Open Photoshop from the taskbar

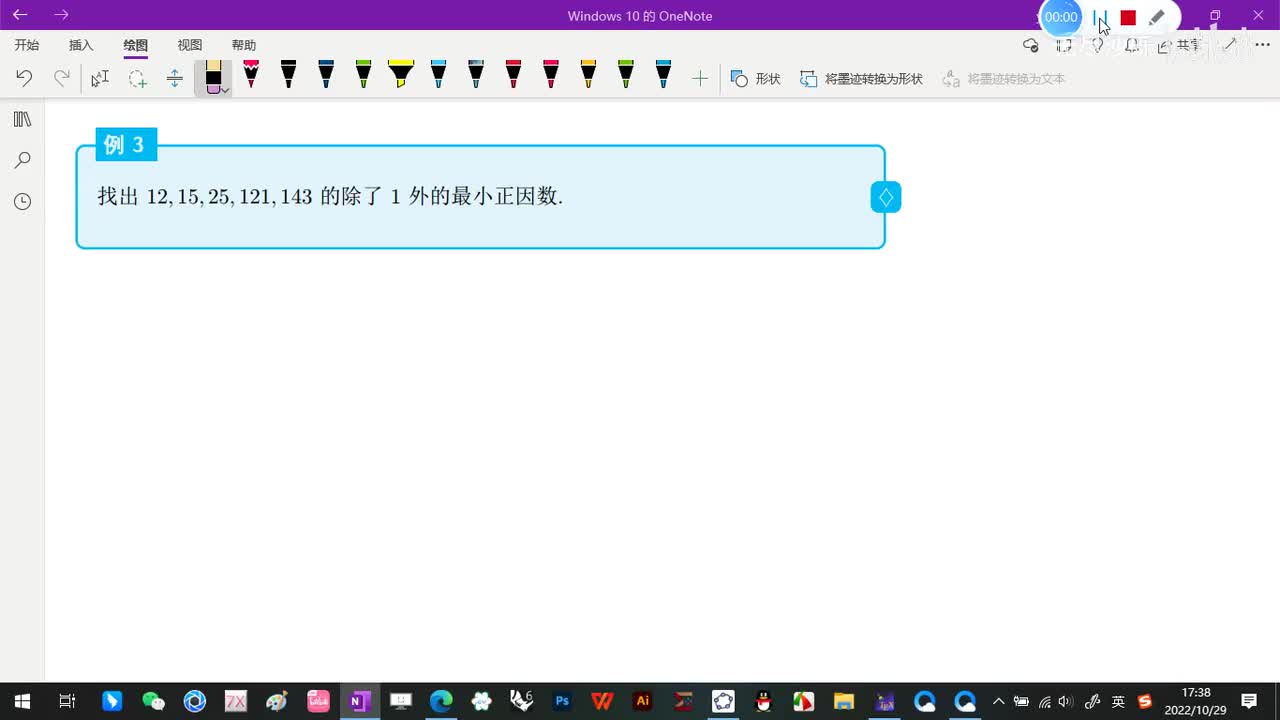[562, 701]
